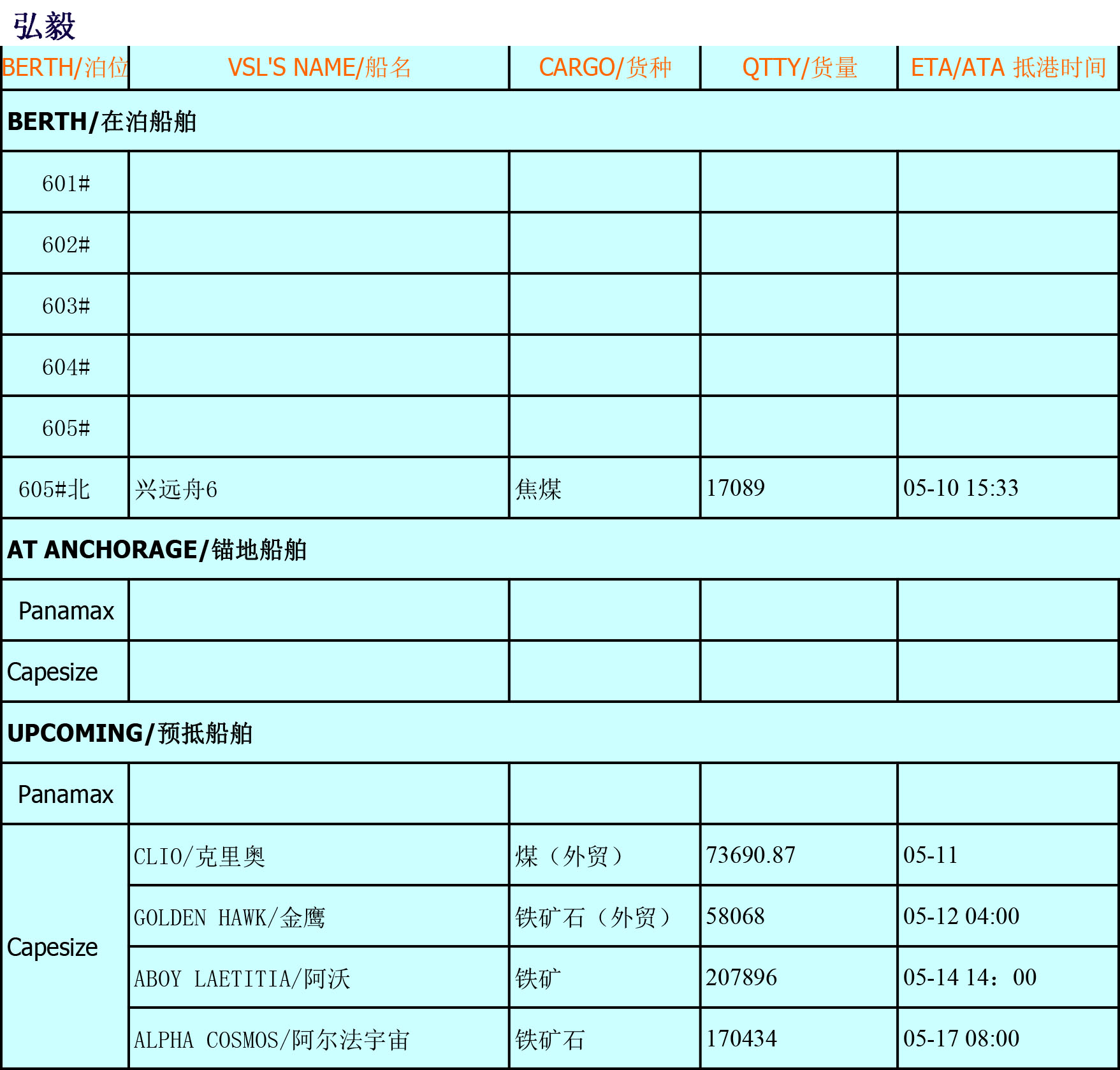This screenshot has height=1070, width=1120.
Task: Select Panamax row under AT ANCHORAGE
Action: coord(560,611)
